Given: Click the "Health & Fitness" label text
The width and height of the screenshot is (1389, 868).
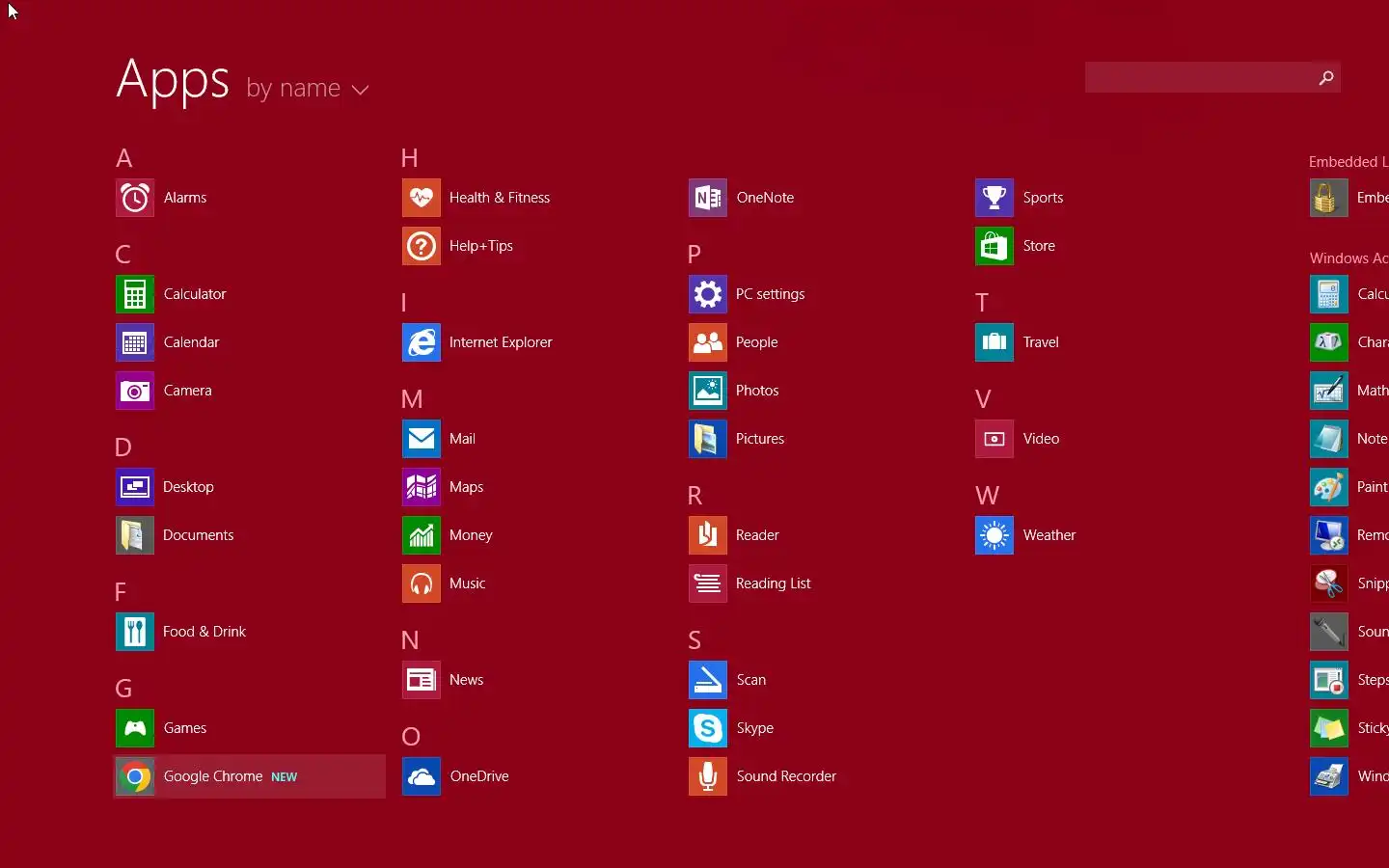Looking at the screenshot, I should coord(500,198).
